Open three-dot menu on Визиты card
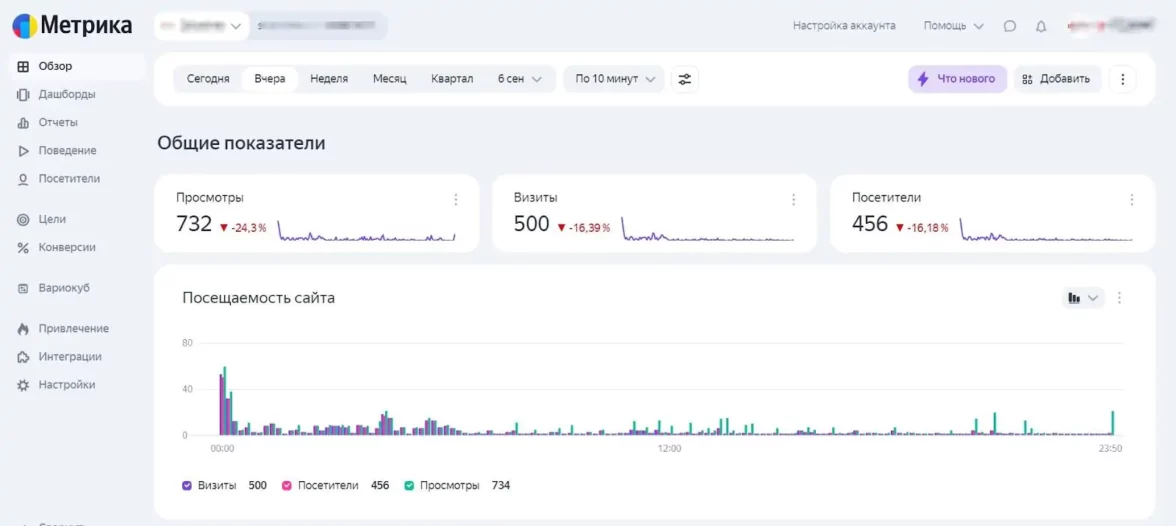The width and height of the screenshot is (1176, 526). click(x=794, y=200)
